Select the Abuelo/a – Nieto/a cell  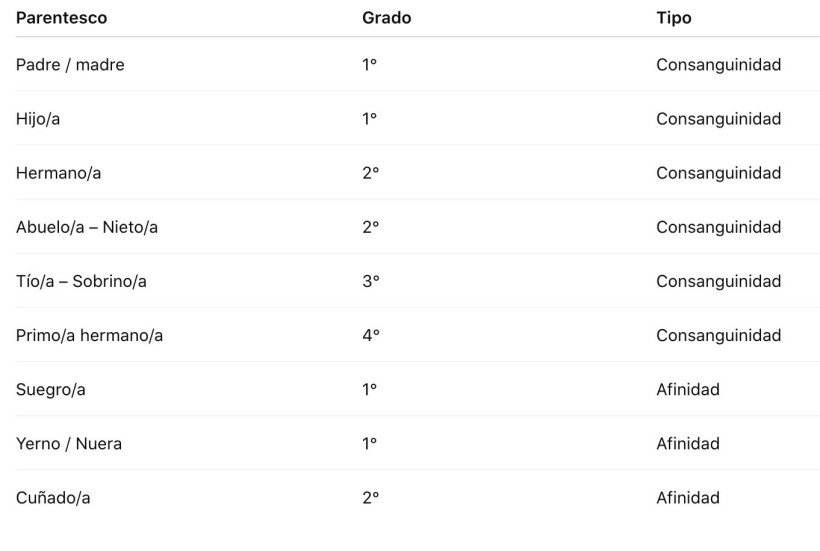tap(87, 227)
